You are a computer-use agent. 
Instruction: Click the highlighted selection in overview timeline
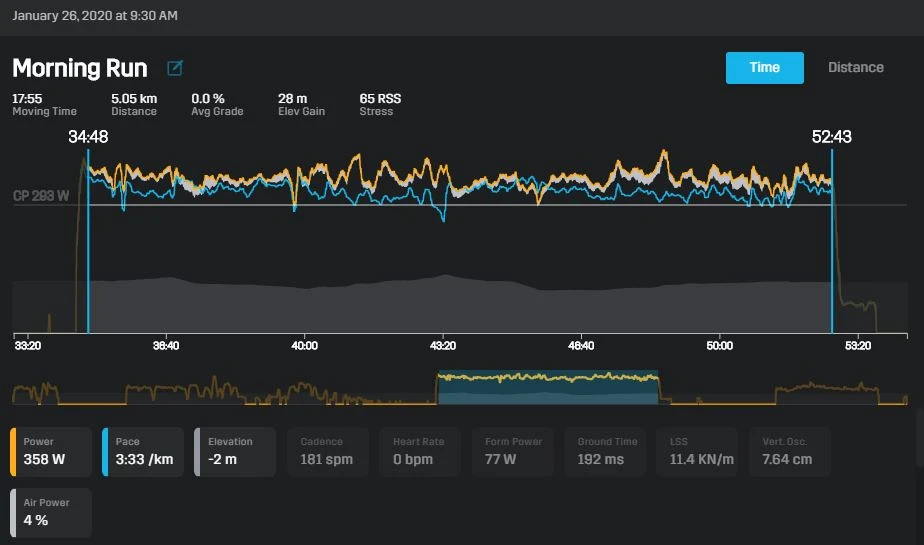point(548,387)
